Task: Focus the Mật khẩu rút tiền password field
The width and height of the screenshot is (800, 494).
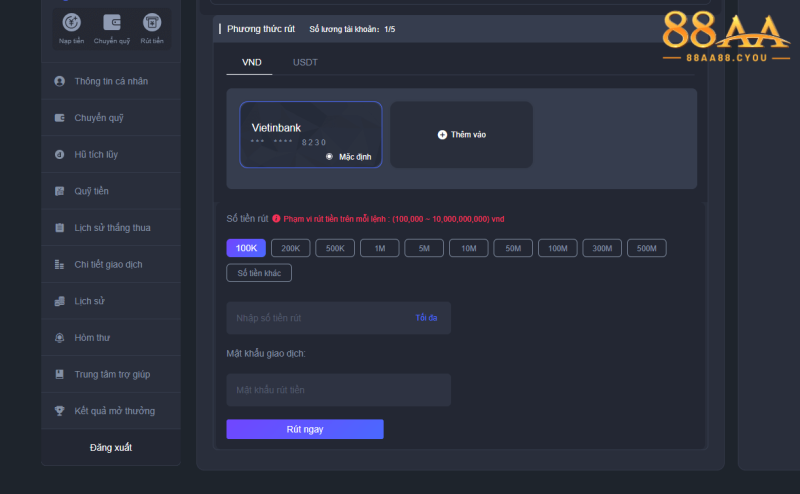Action: pos(339,390)
